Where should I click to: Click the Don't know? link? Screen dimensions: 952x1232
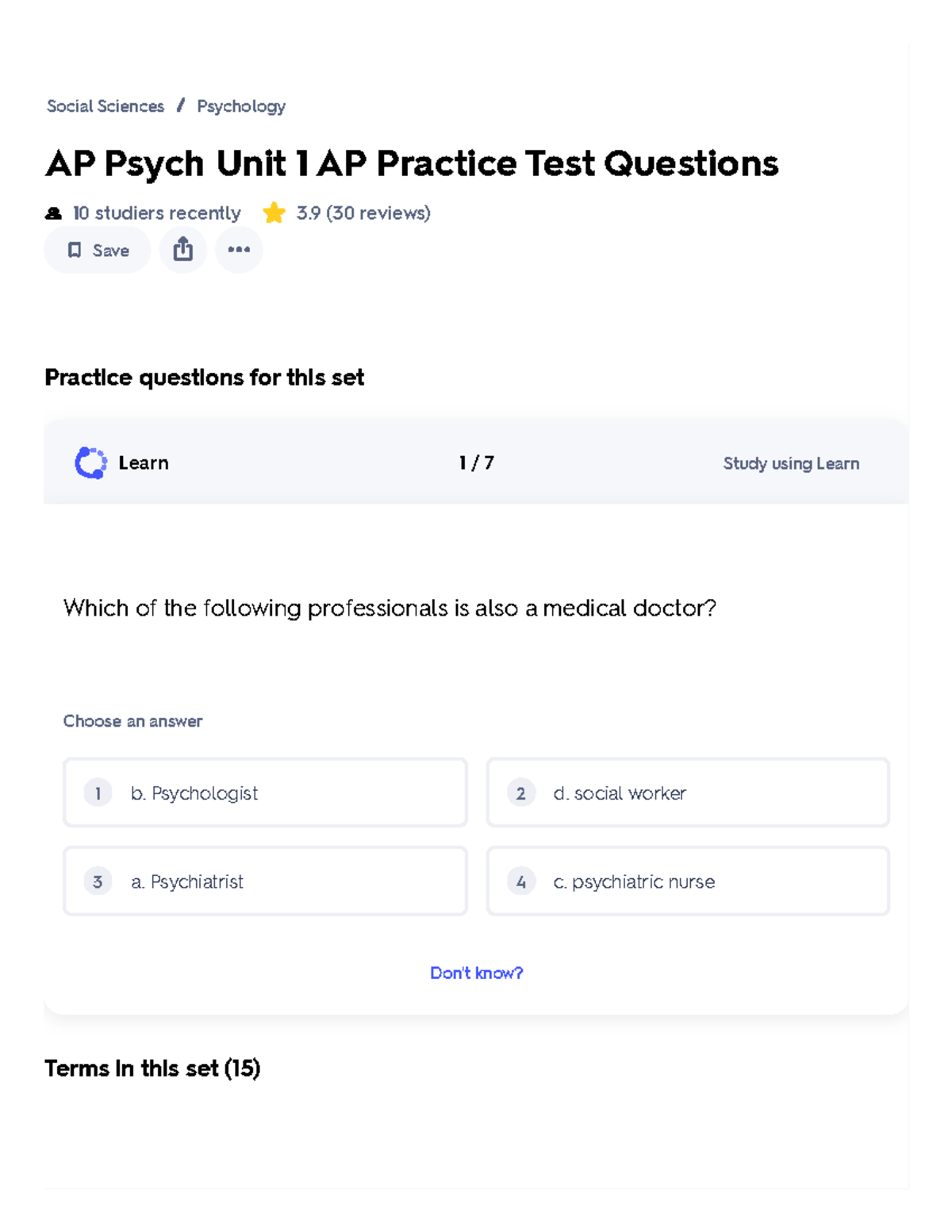(476, 973)
